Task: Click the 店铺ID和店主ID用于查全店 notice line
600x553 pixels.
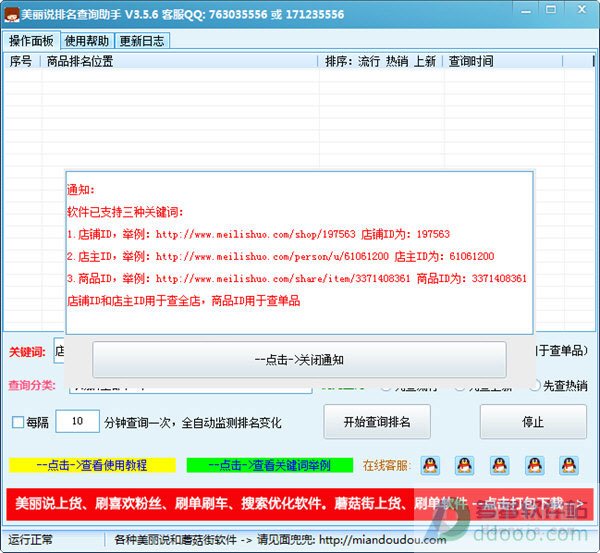Action: point(184,301)
